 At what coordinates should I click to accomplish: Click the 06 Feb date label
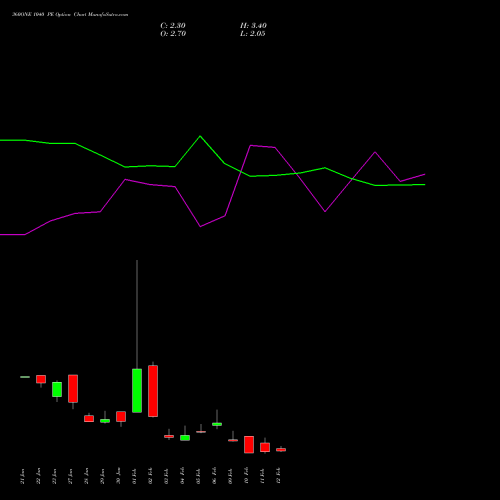pyautogui.click(x=215, y=476)
